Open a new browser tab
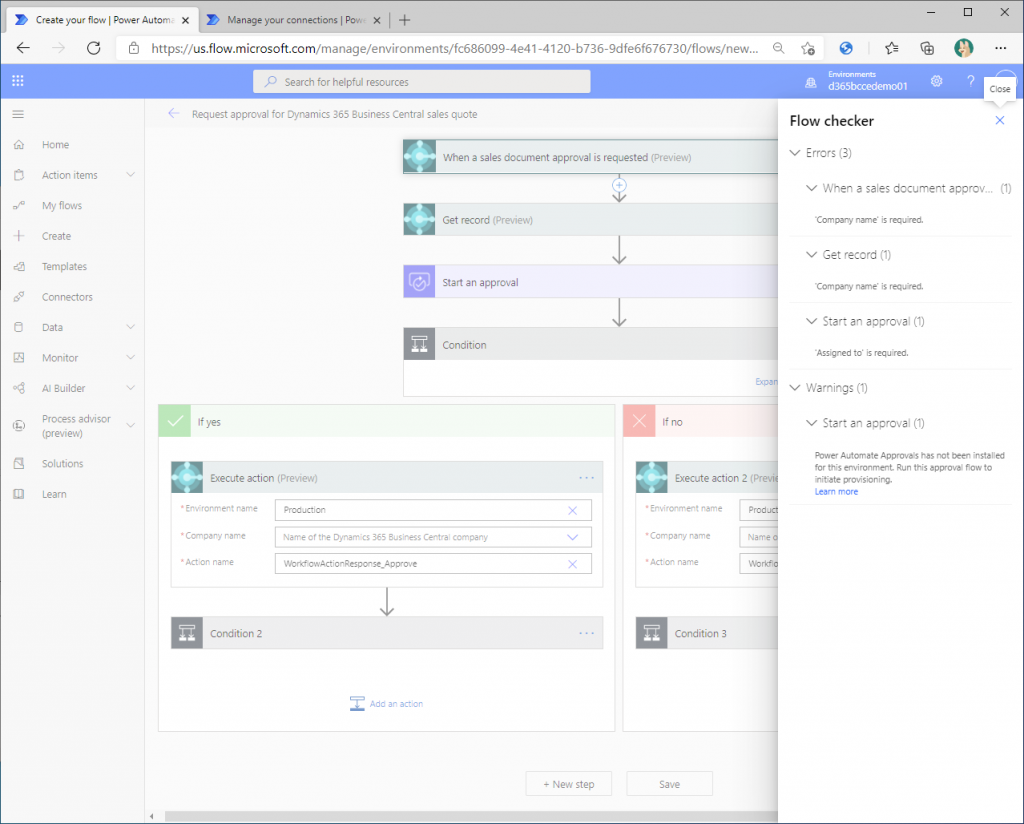1024x824 pixels. [x=404, y=20]
